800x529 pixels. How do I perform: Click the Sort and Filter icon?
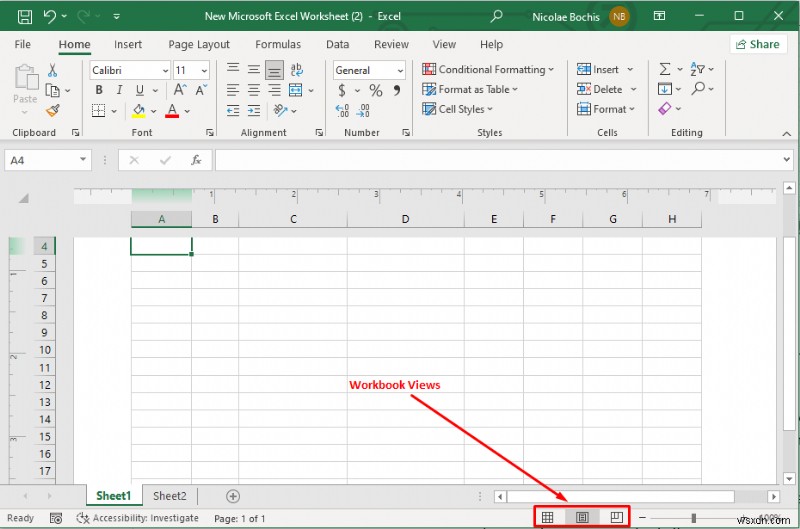[x=697, y=69]
